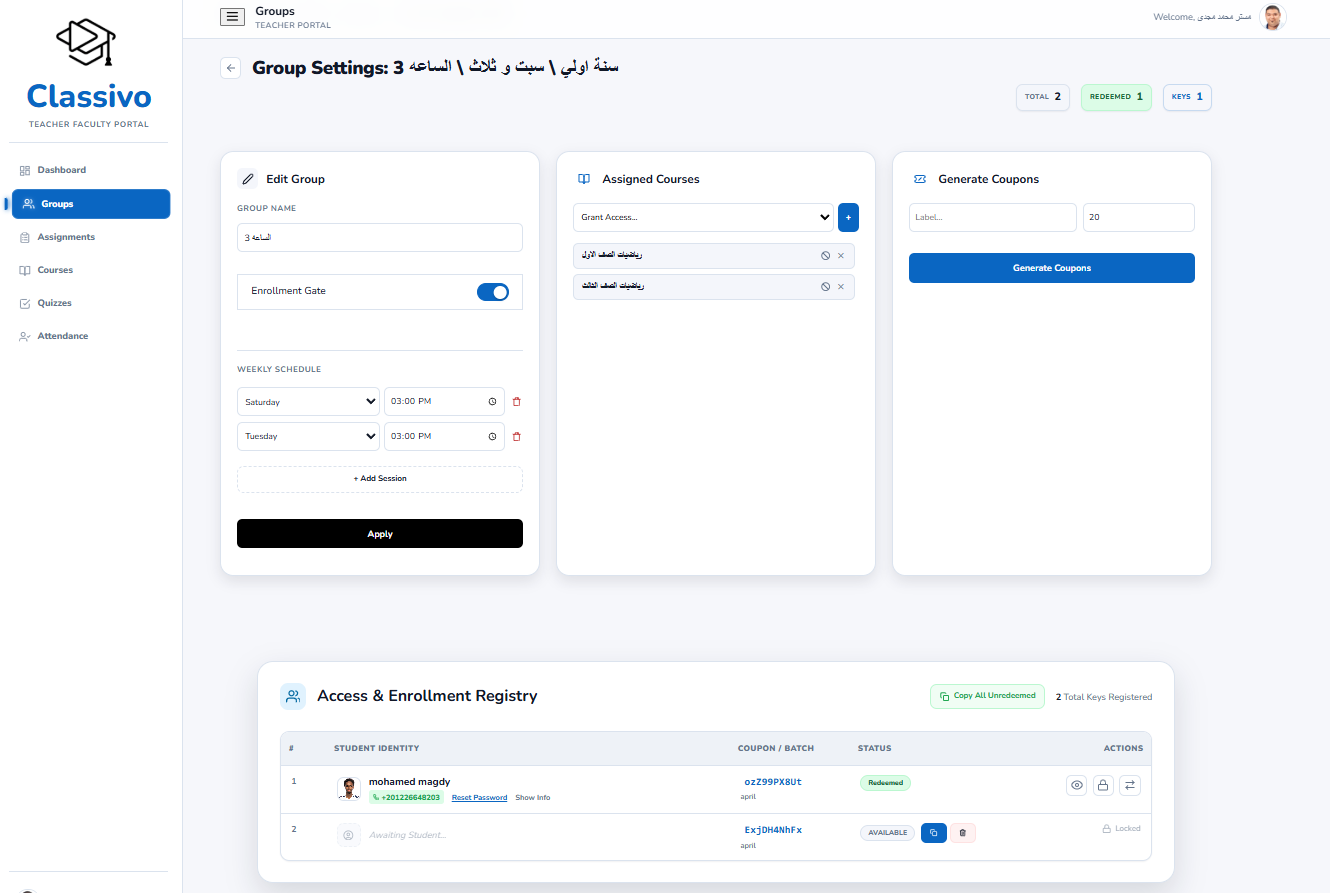Click the COUPON / BATCH column header
1330x893 pixels.
point(776,748)
